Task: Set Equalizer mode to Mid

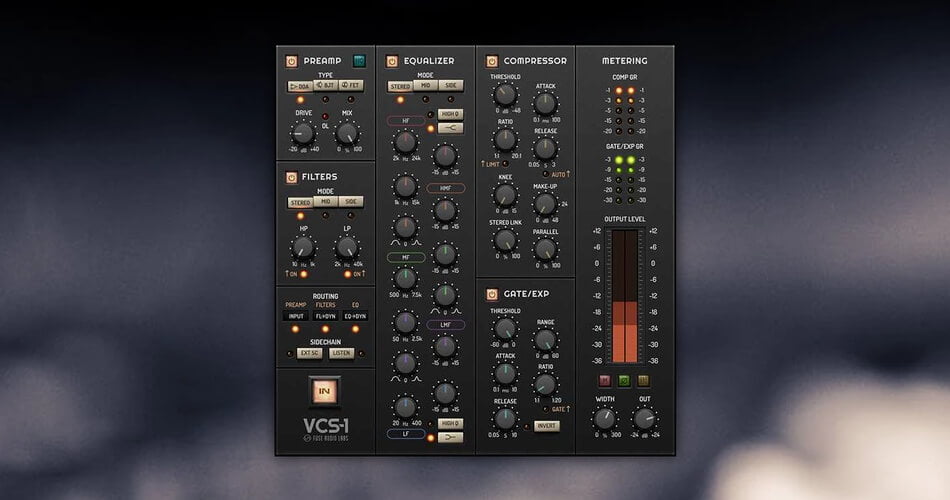Action: 426,85
